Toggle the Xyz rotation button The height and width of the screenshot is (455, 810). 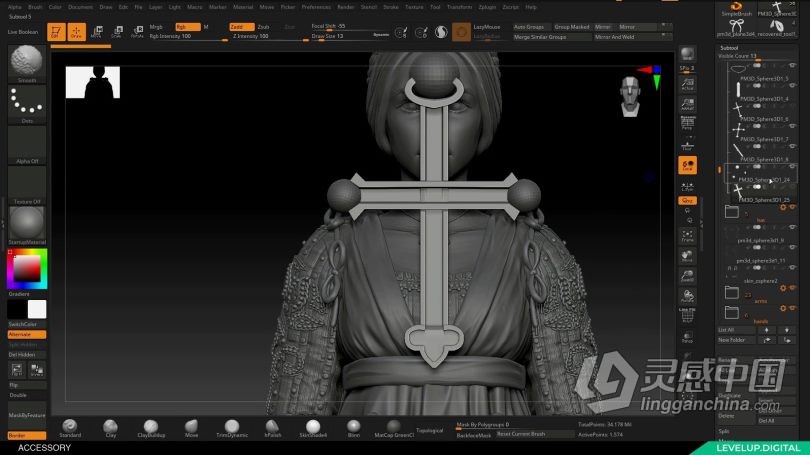(687, 200)
